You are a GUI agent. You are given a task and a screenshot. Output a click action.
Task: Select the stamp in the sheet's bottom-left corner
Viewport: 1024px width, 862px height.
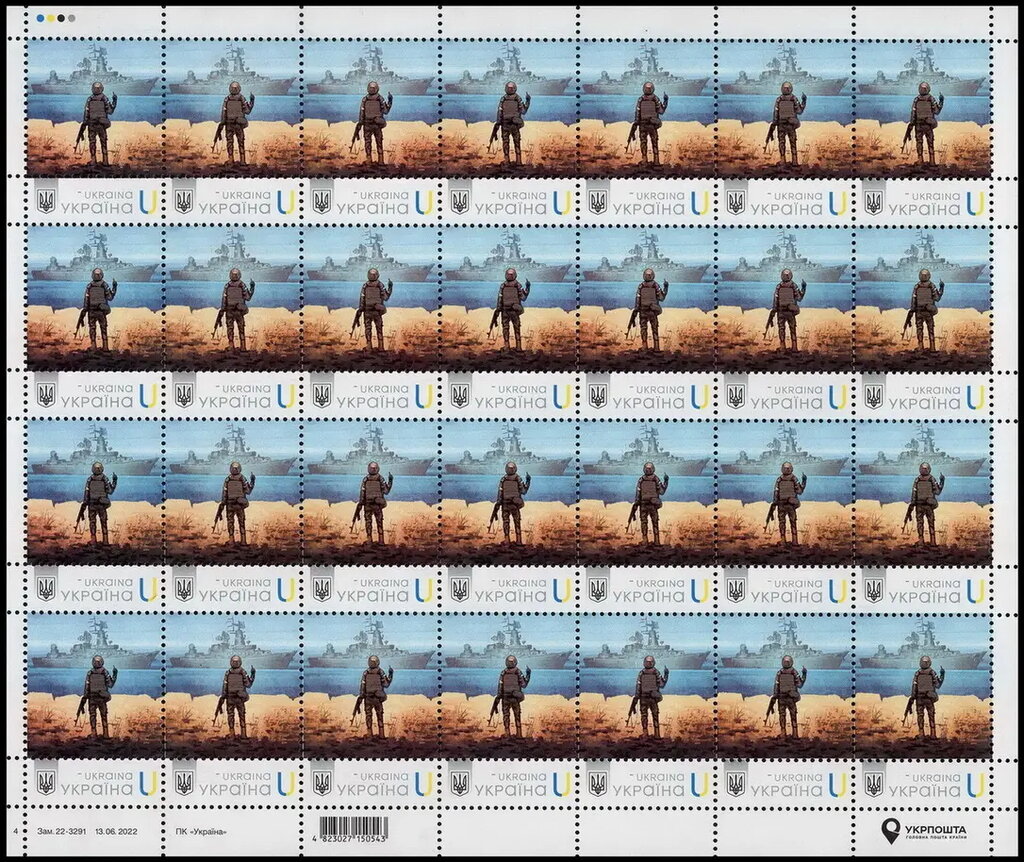[x=94, y=709]
